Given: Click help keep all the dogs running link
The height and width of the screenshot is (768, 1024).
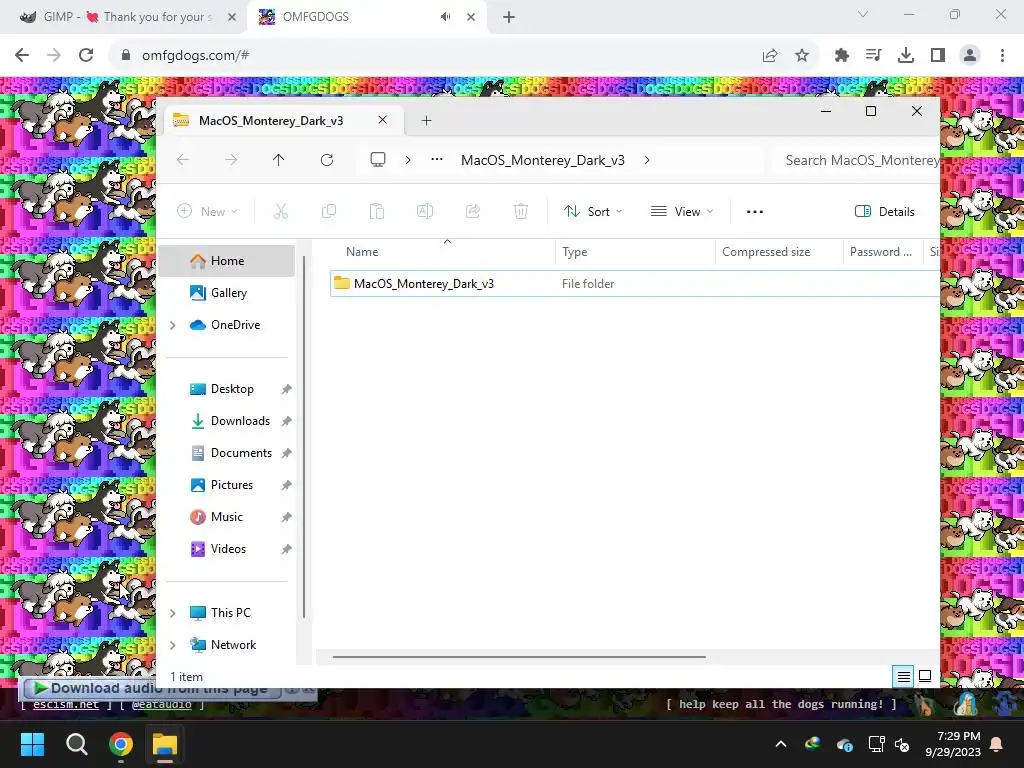Looking at the screenshot, I should [781, 704].
